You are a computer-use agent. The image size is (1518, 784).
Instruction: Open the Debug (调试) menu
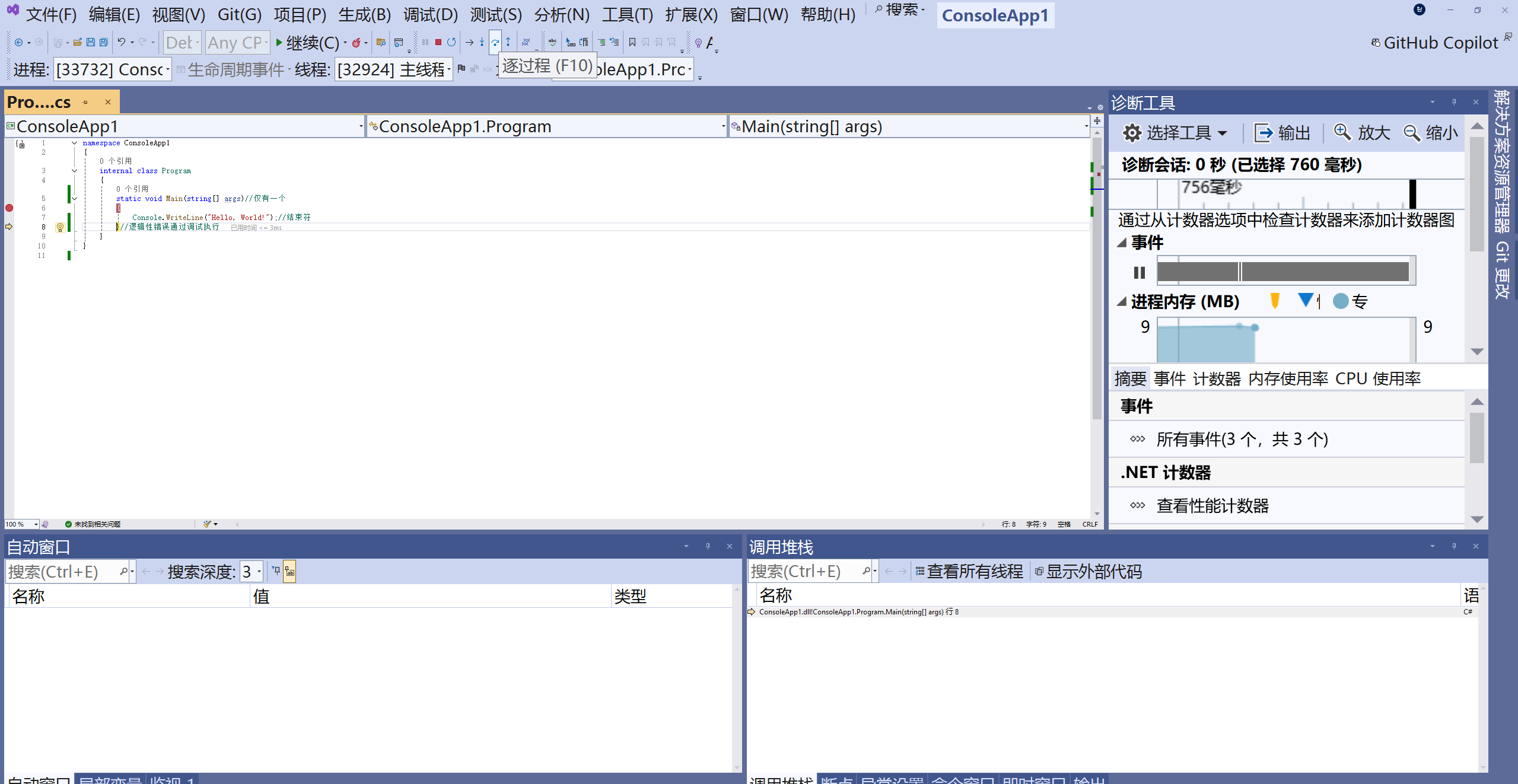tap(430, 14)
